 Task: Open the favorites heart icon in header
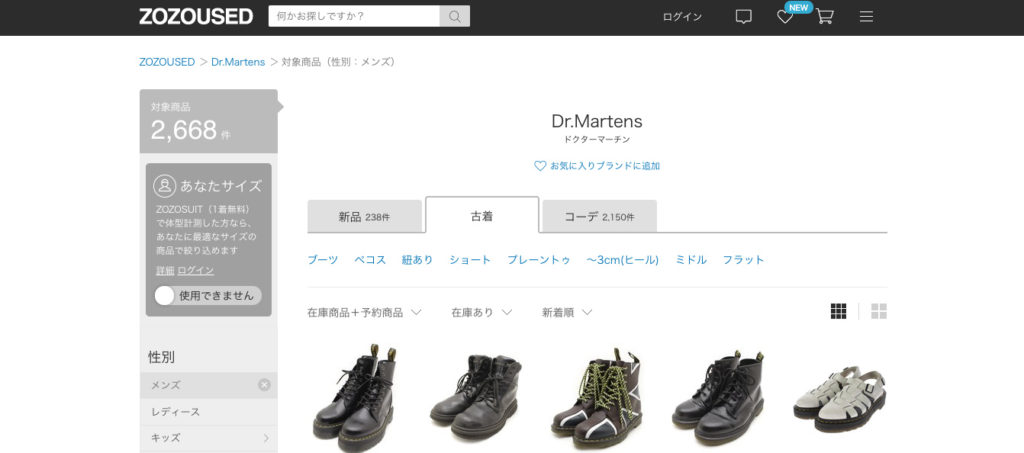pyautogui.click(x=785, y=17)
